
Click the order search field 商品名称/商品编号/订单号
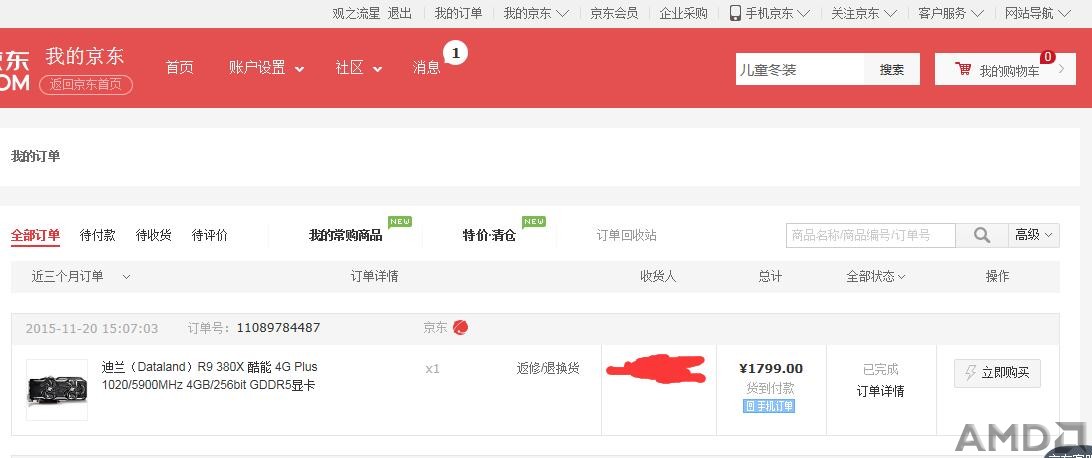(871, 235)
